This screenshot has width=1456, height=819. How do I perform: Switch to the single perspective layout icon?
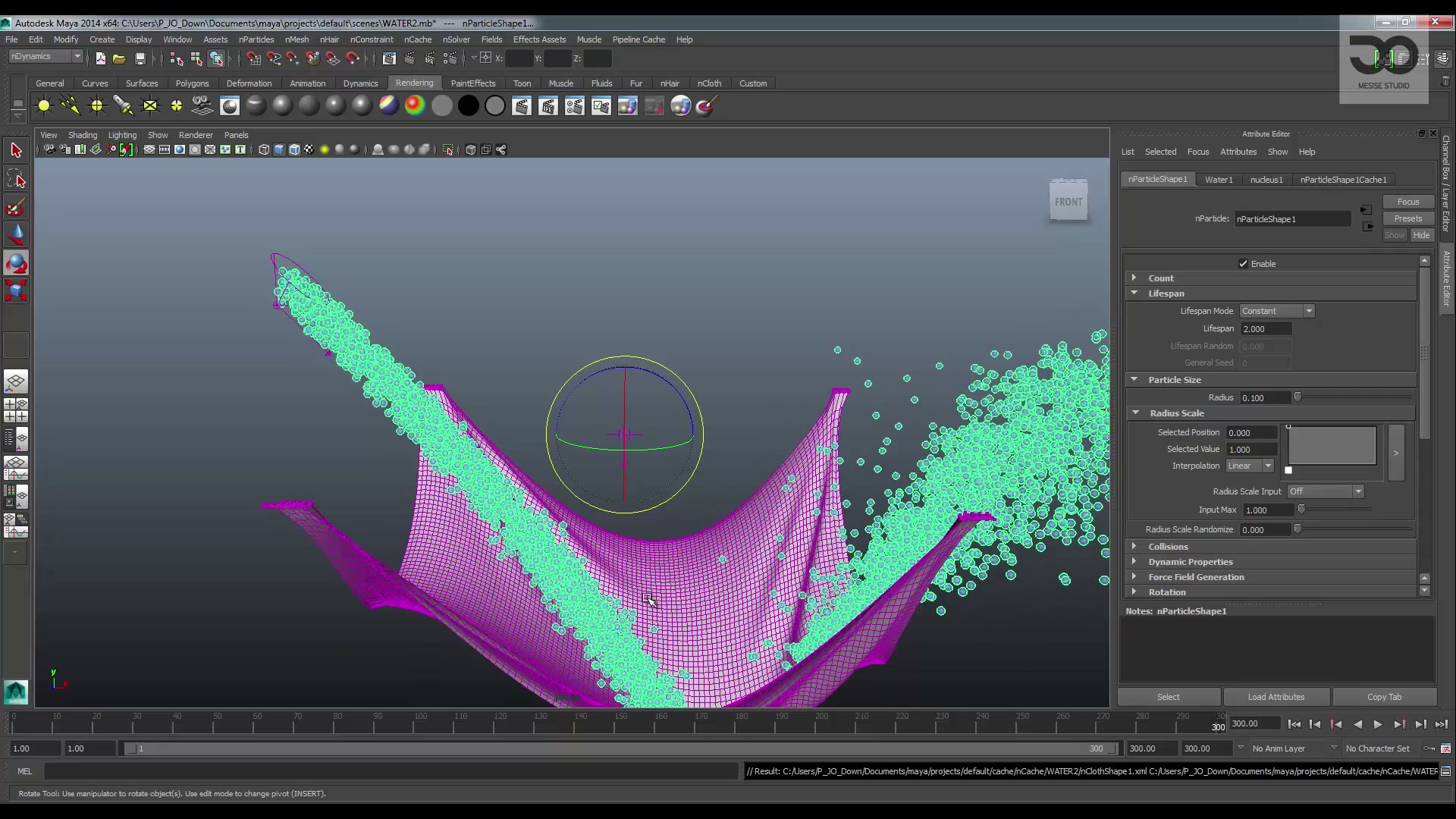pyautogui.click(x=16, y=381)
